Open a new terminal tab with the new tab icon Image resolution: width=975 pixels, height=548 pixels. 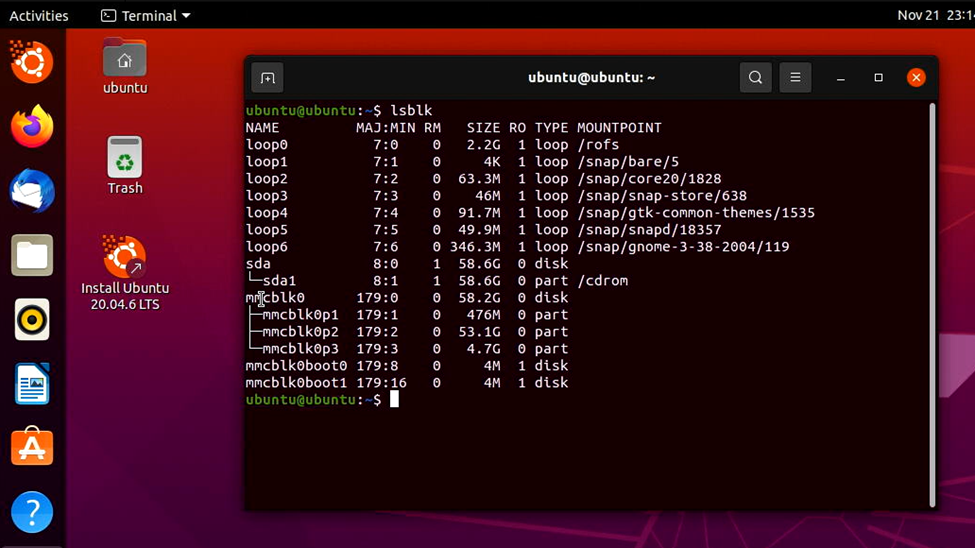coord(267,78)
